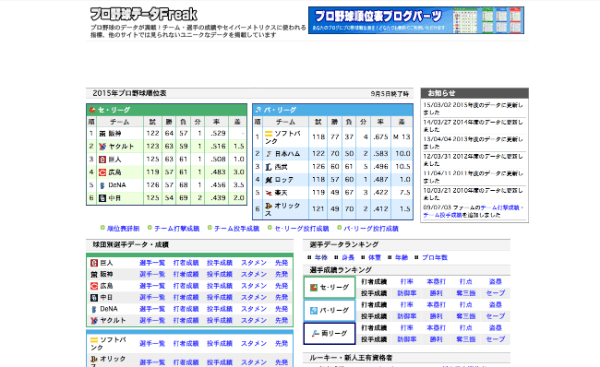The height and width of the screenshot is (367, 600).
Task: Open チーム打撃成績 link below standings
Action: (x=177, y=228)
